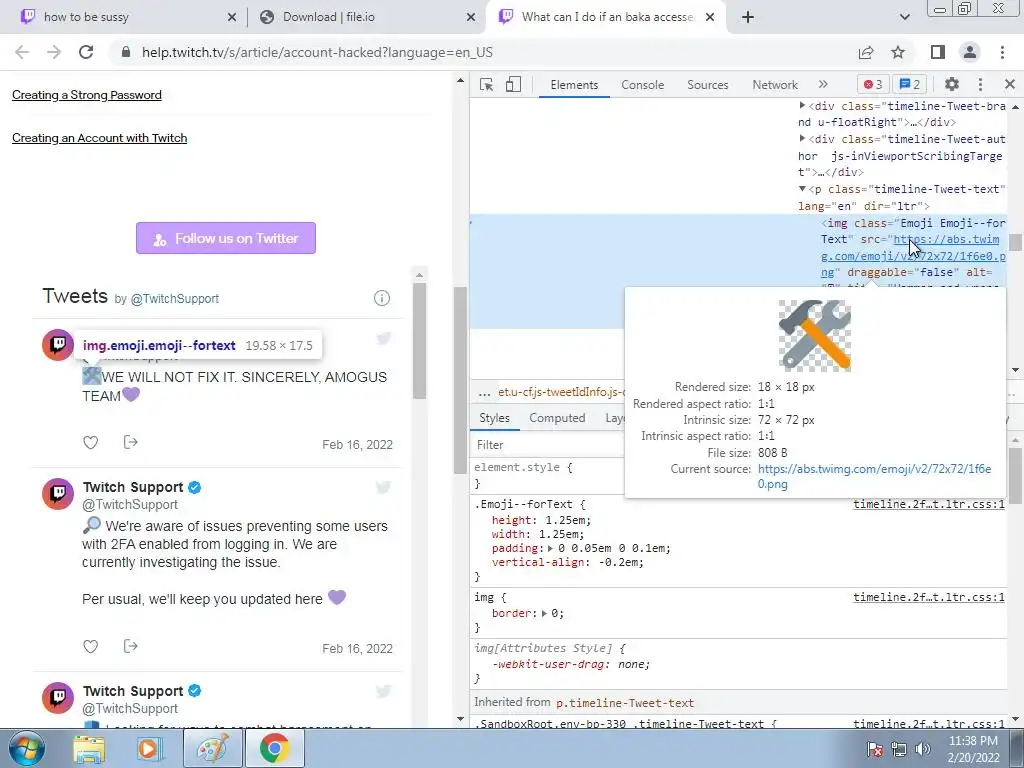
Task: Switch to the Console tab
Action: 643,85
